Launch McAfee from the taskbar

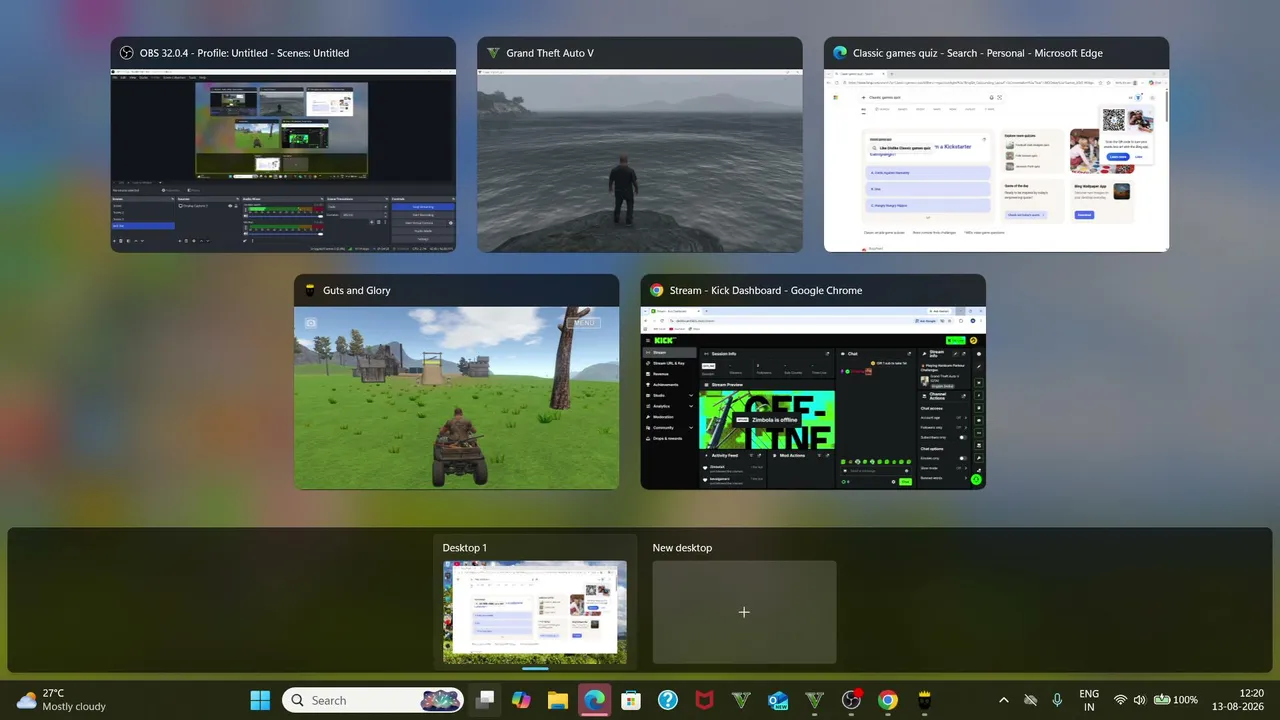point(704,700)
